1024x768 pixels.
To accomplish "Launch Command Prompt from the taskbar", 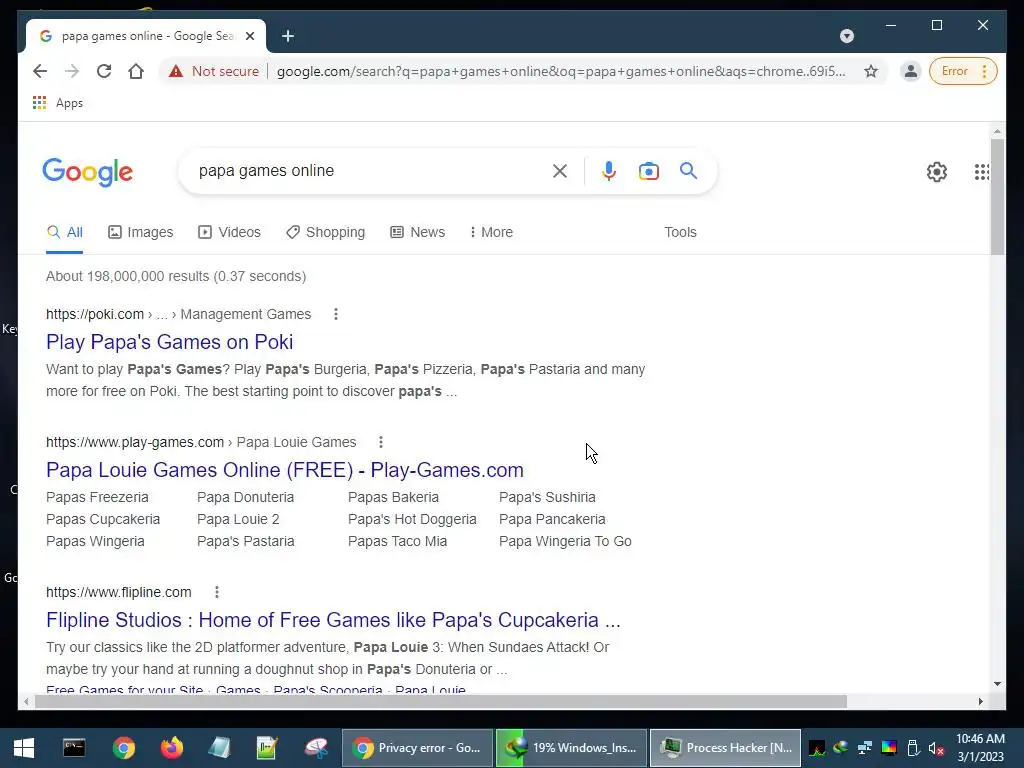I will coord(74,748).
